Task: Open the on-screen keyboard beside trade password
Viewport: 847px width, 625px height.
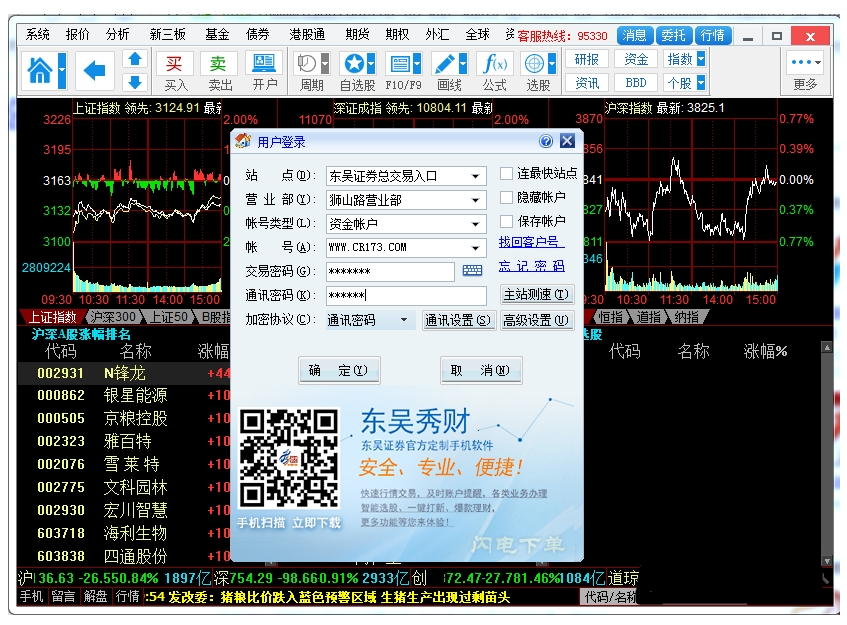Action: click(472, 271)
